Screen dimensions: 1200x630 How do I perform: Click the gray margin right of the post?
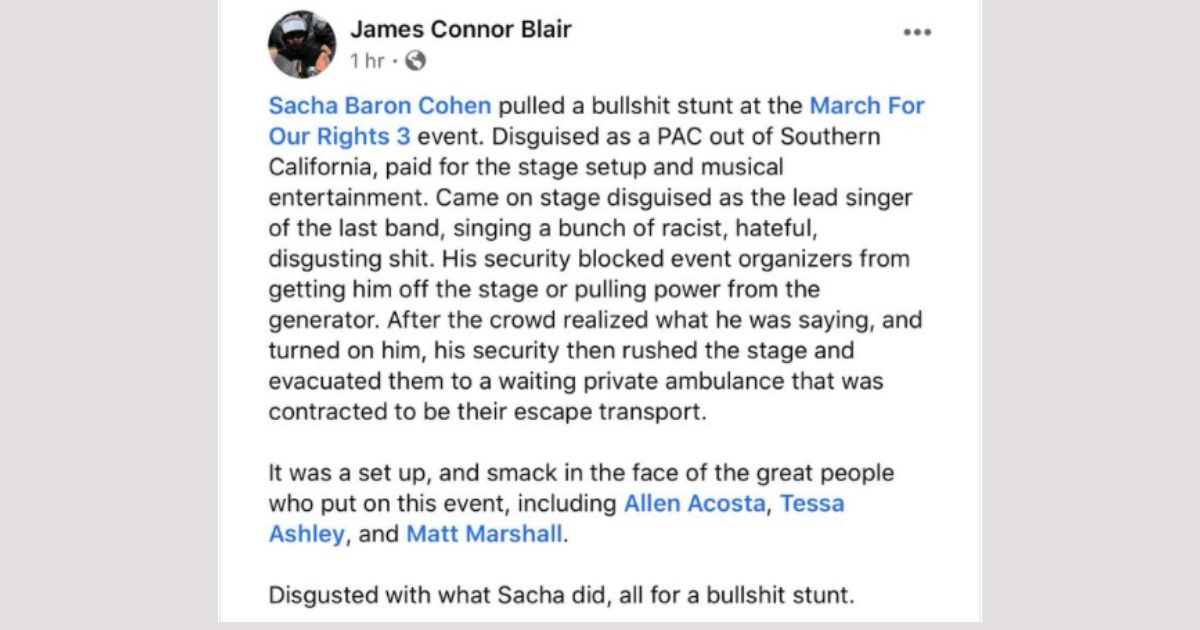1090,315
